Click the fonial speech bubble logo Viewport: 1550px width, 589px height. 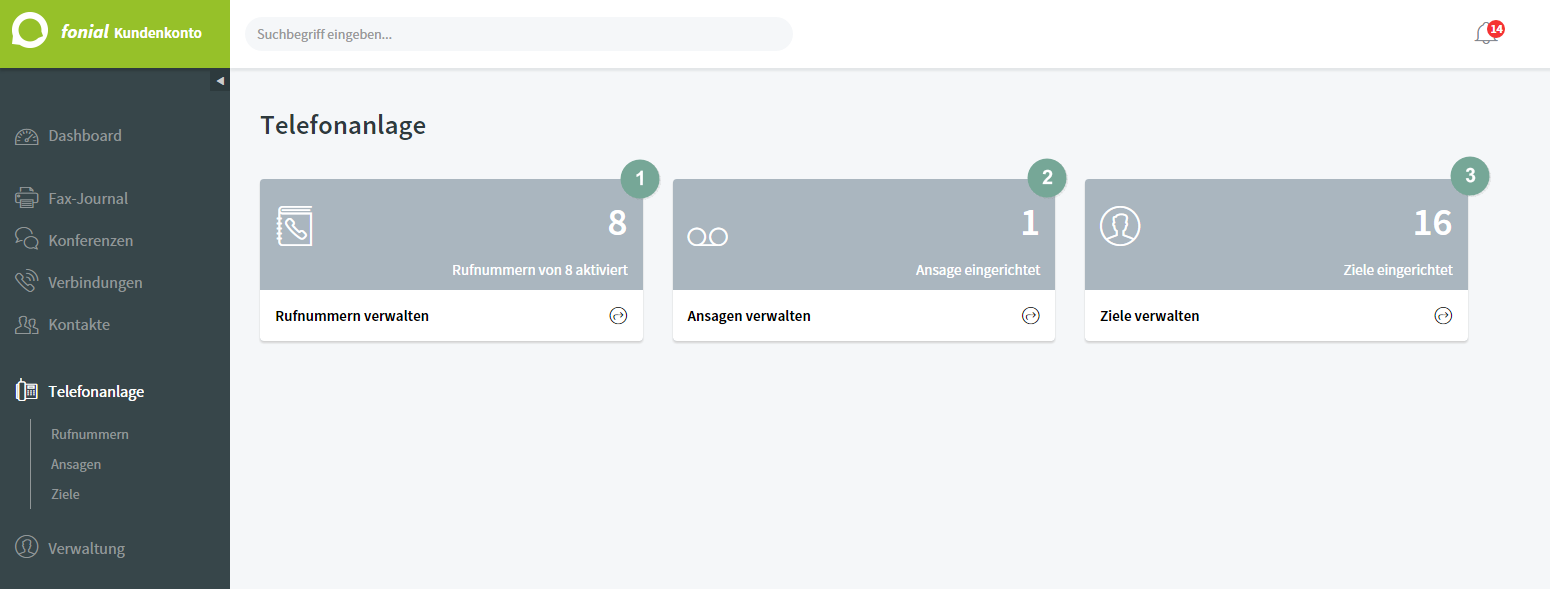(x=30, y=31)
